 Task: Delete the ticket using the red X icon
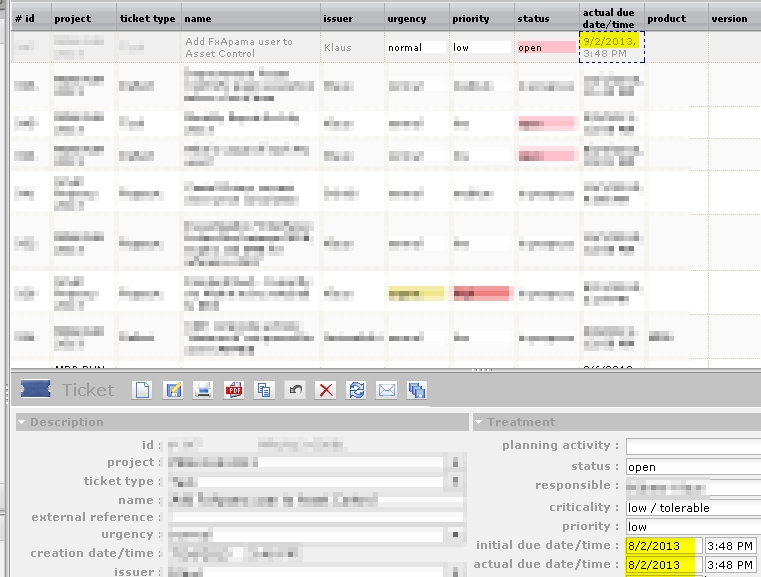pos(325,390)
